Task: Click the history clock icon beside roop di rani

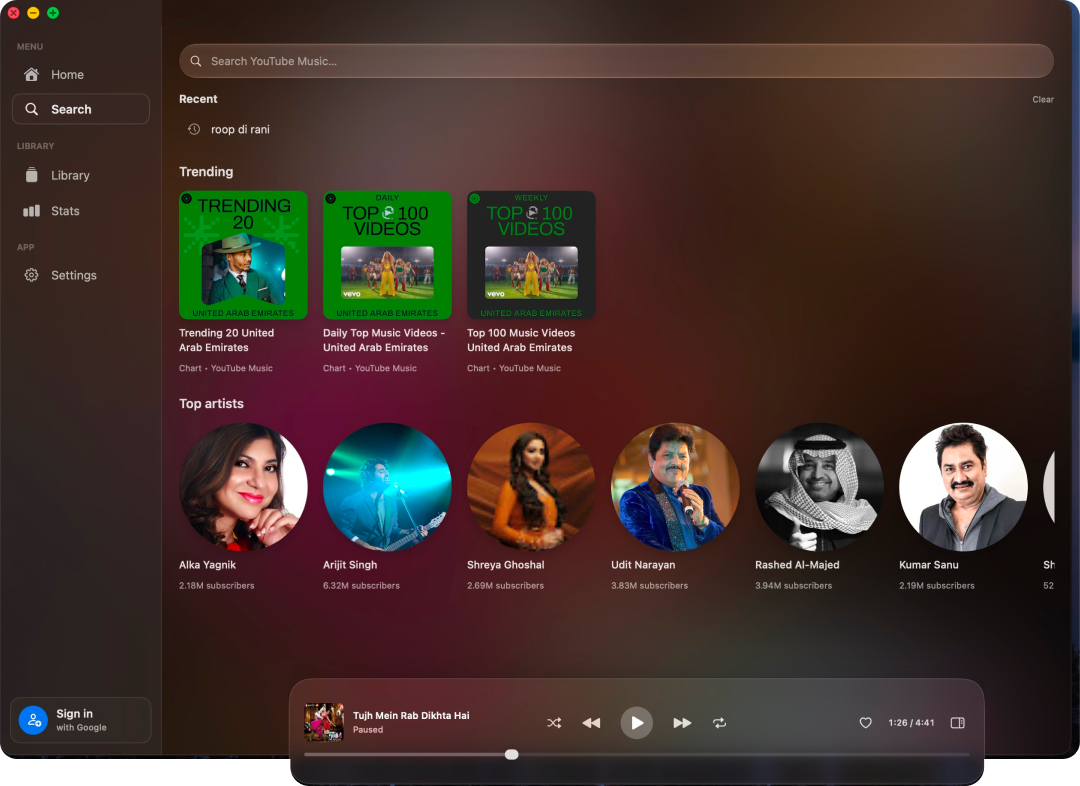Action: (x=194, y=129)
